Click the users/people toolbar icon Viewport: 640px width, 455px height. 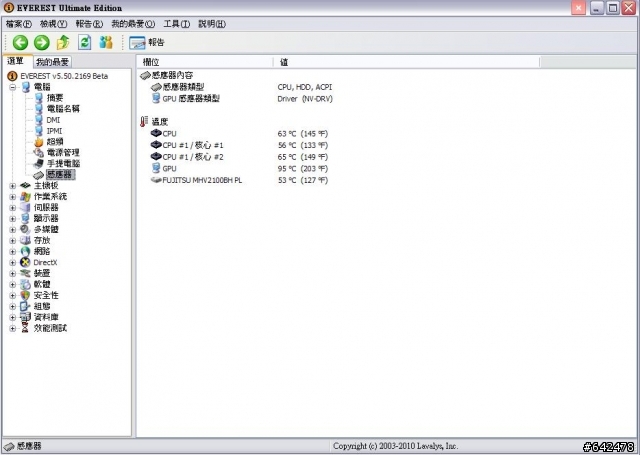[106, 42]
